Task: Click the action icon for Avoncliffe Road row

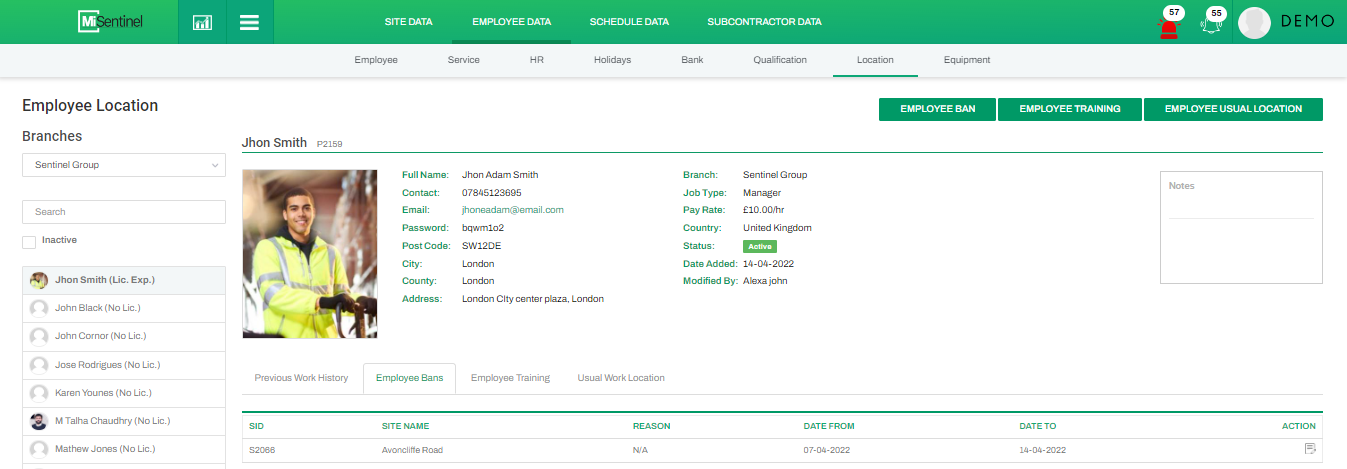Action: pos(1310,450)
